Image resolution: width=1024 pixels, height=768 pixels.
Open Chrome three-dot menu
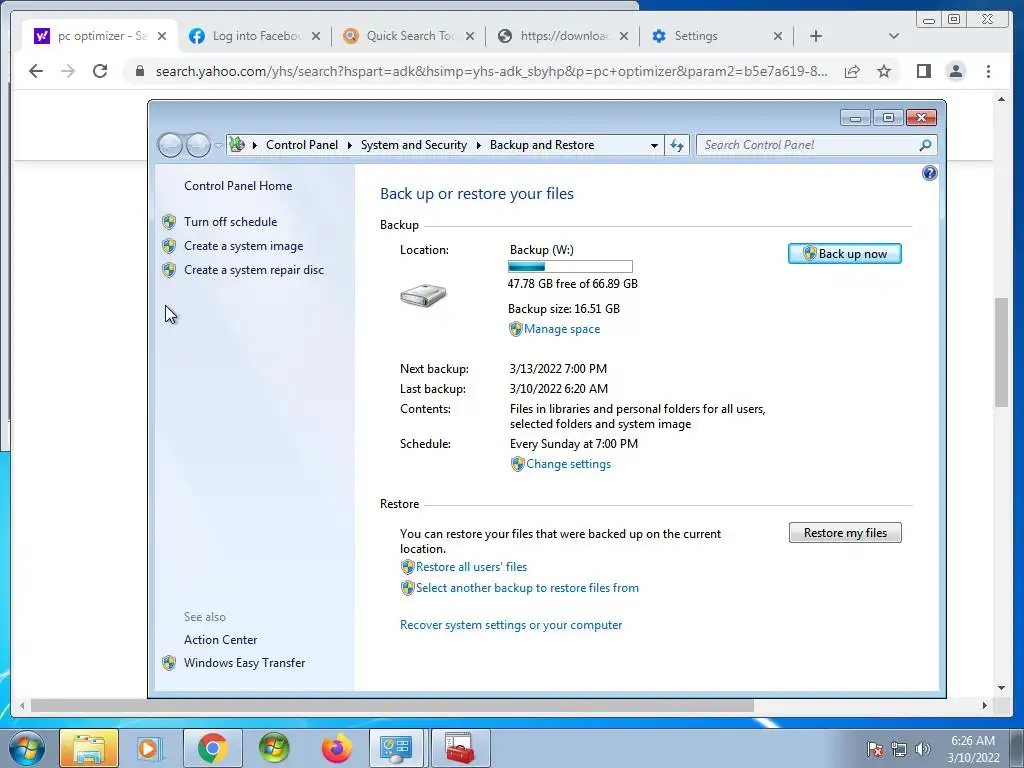pyautogui.click(x=988, y=71)
